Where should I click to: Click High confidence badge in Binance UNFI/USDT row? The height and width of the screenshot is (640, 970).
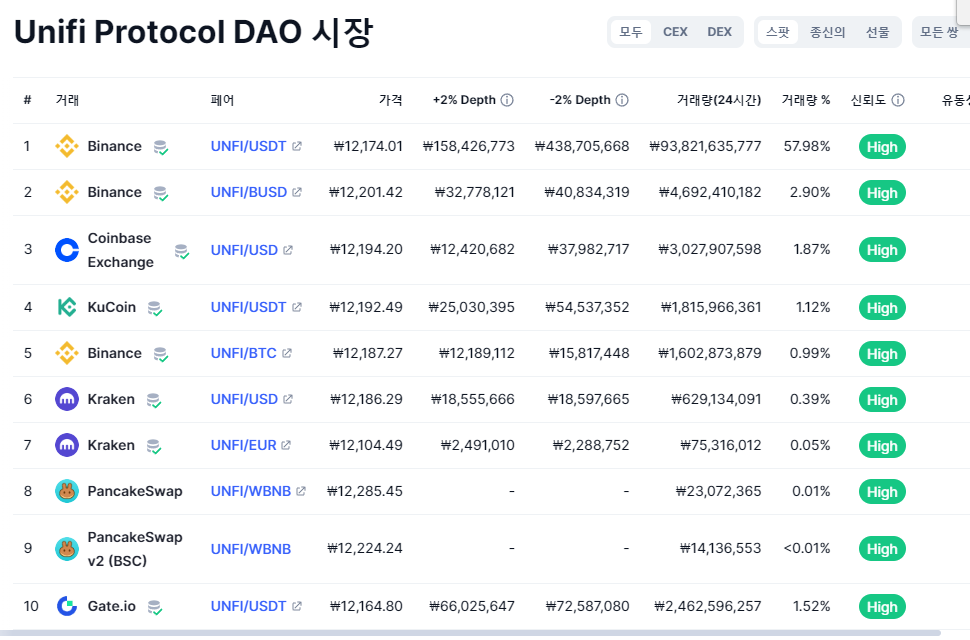pyautogui.click(x=882, y=147)
